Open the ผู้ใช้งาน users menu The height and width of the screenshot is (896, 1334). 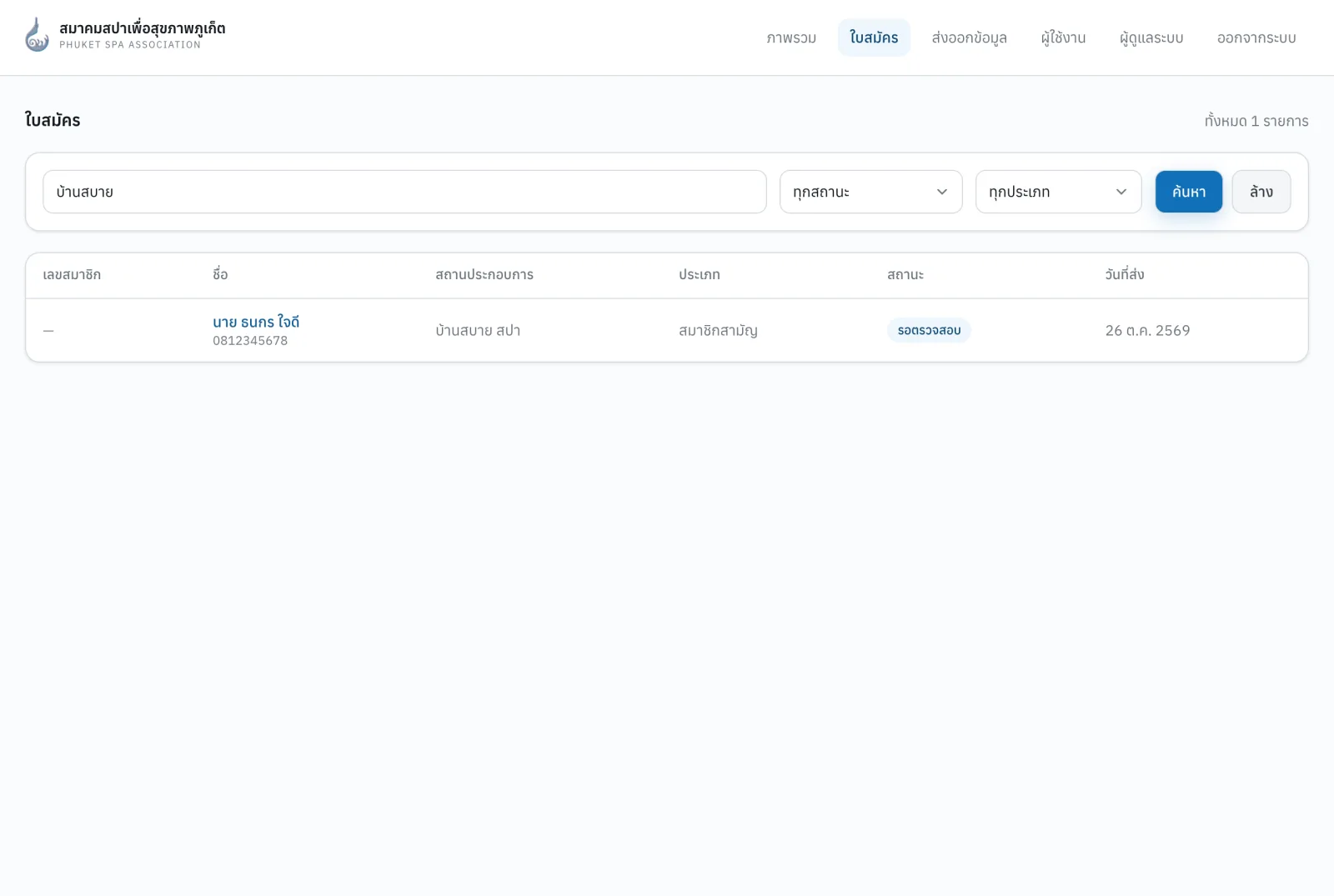tap(1063, 38)
